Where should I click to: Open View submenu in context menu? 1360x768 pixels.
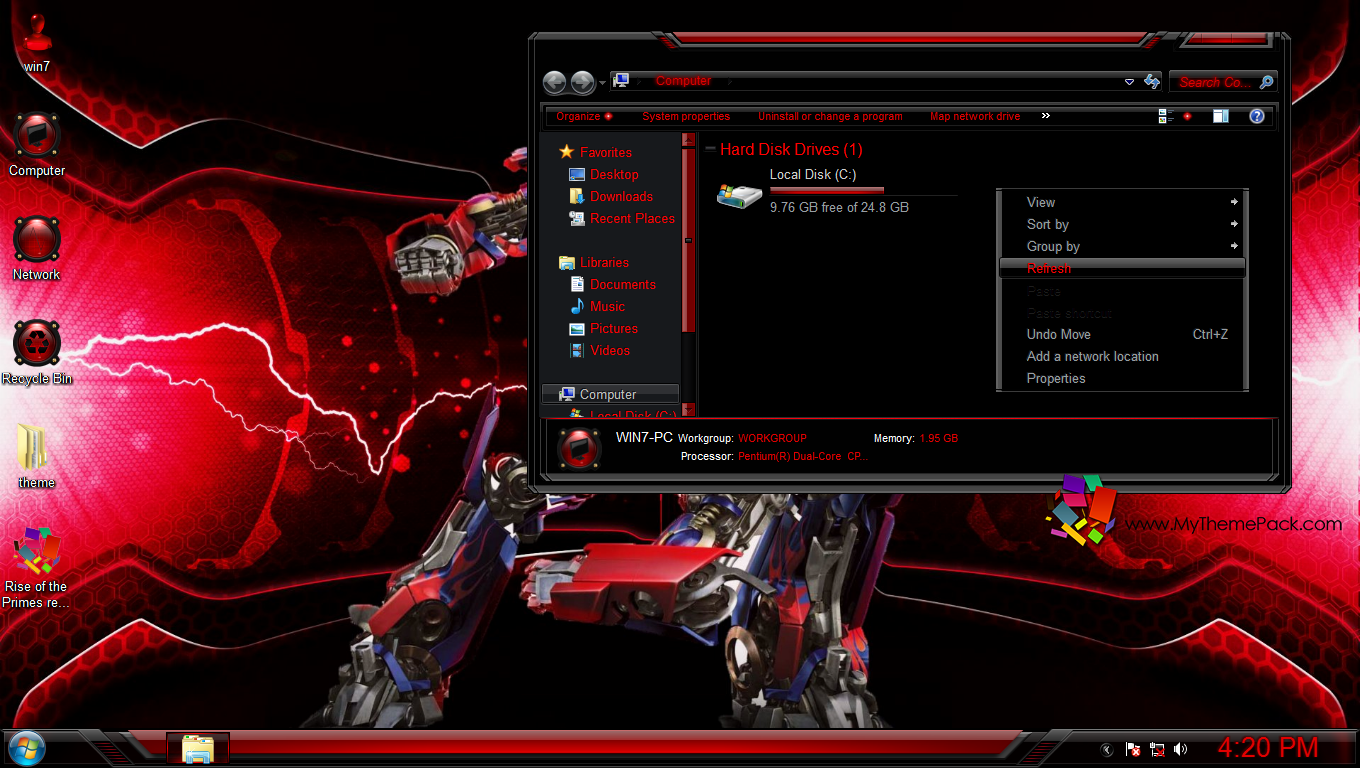click(1122, 202)
